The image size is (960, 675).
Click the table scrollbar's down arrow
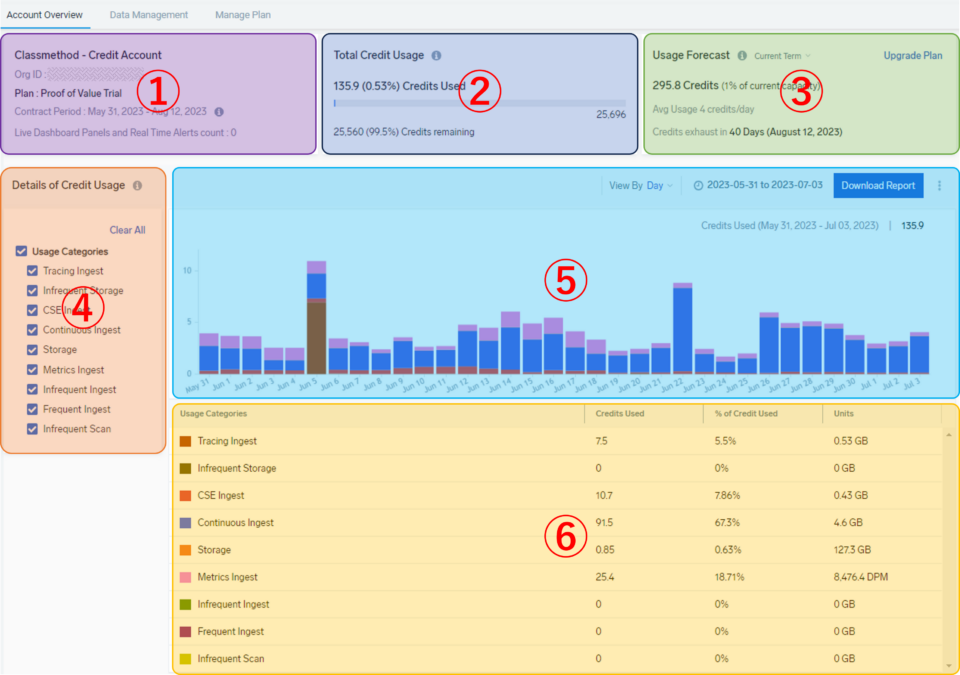(948, 664)
